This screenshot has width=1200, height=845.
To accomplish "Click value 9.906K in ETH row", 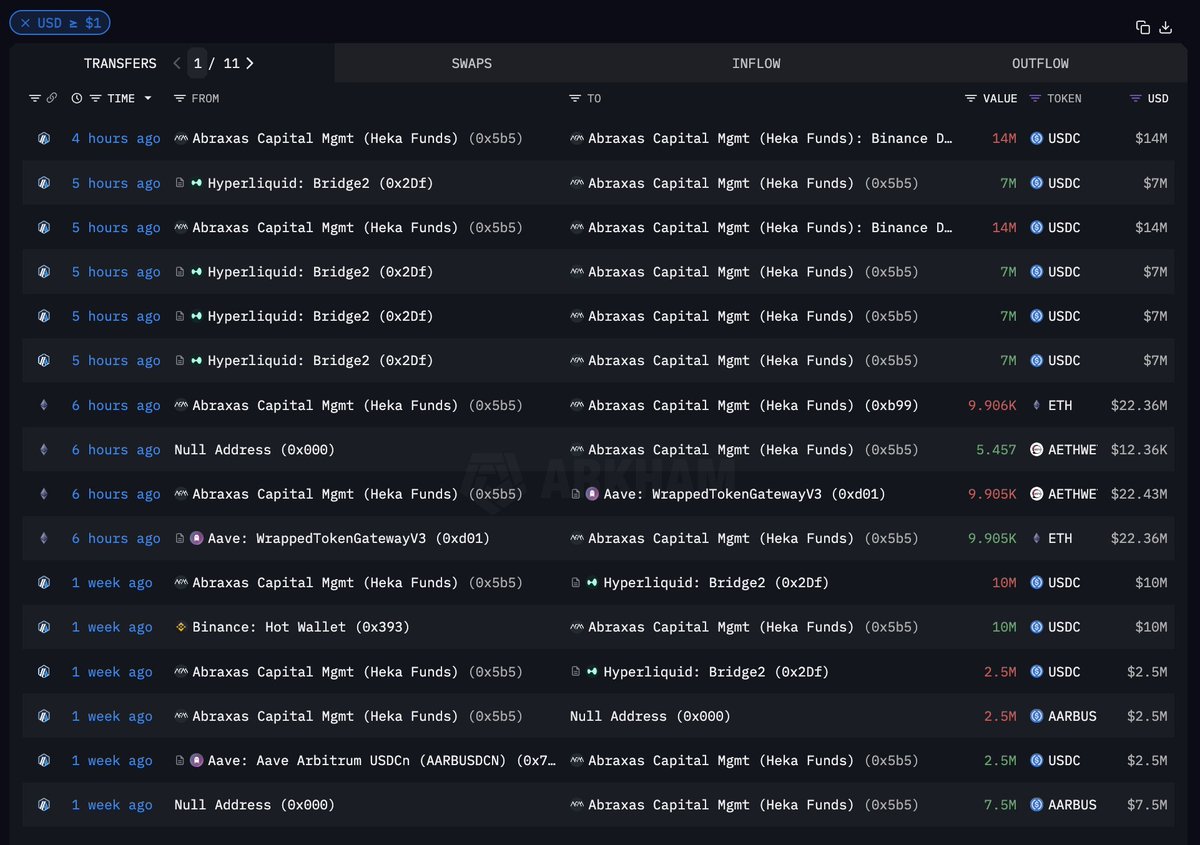I will [x=992, y=405].
